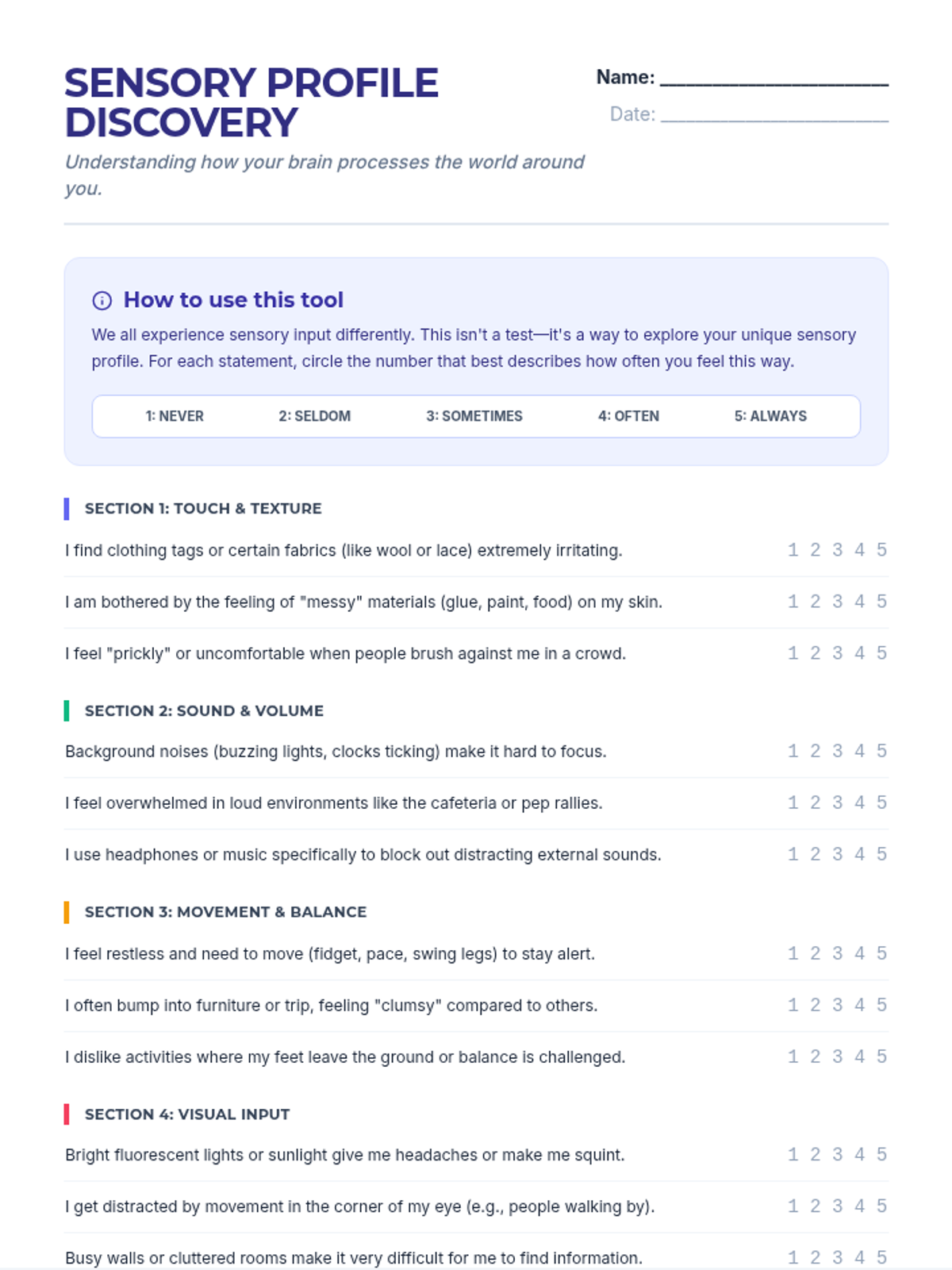952x1270 pixels.
Task: Select rating 4 for balance challenged statement
Action: [859, 1056]
